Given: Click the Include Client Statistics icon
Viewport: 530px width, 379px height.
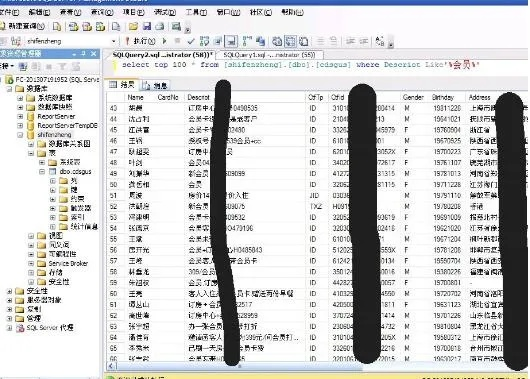Looking at the screenshot, I should [260, 41].
